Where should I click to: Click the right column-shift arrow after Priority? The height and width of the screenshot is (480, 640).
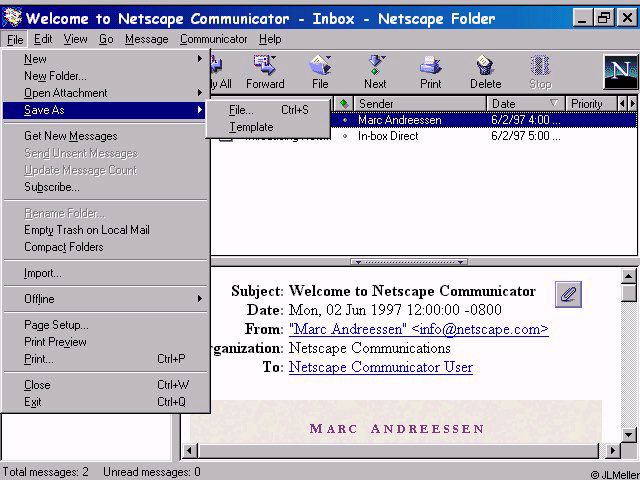(632, 104)
